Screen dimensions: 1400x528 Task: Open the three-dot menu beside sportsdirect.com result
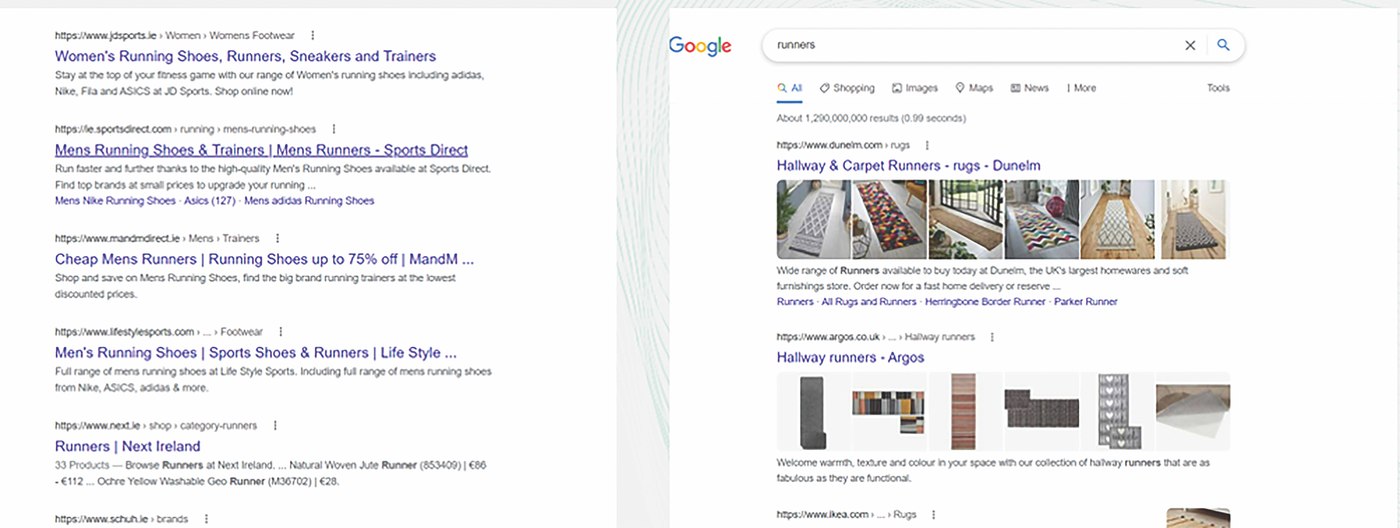point(333,129)
